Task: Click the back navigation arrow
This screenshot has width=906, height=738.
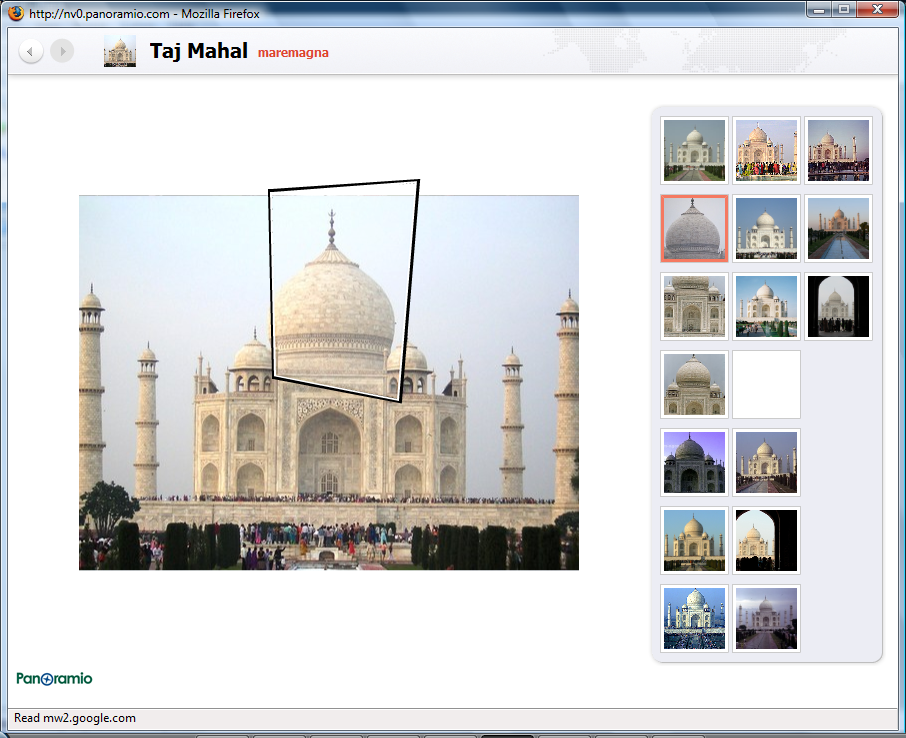Action: [31, 51]
